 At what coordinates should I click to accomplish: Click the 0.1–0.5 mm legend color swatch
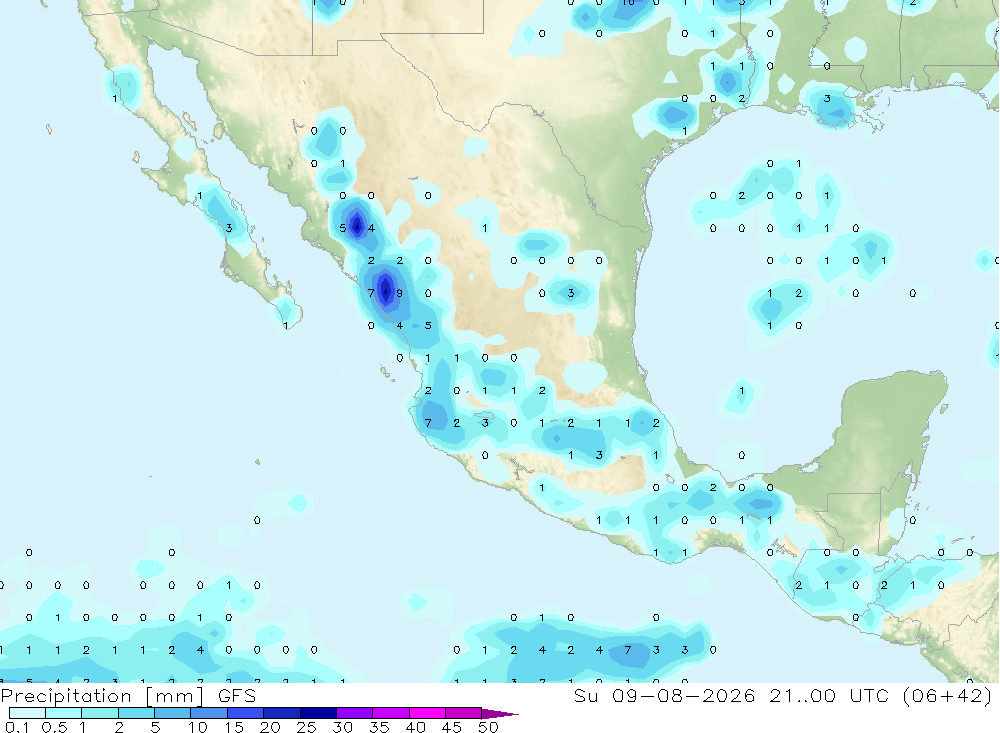pyautogui.click(x=27, y=713)
